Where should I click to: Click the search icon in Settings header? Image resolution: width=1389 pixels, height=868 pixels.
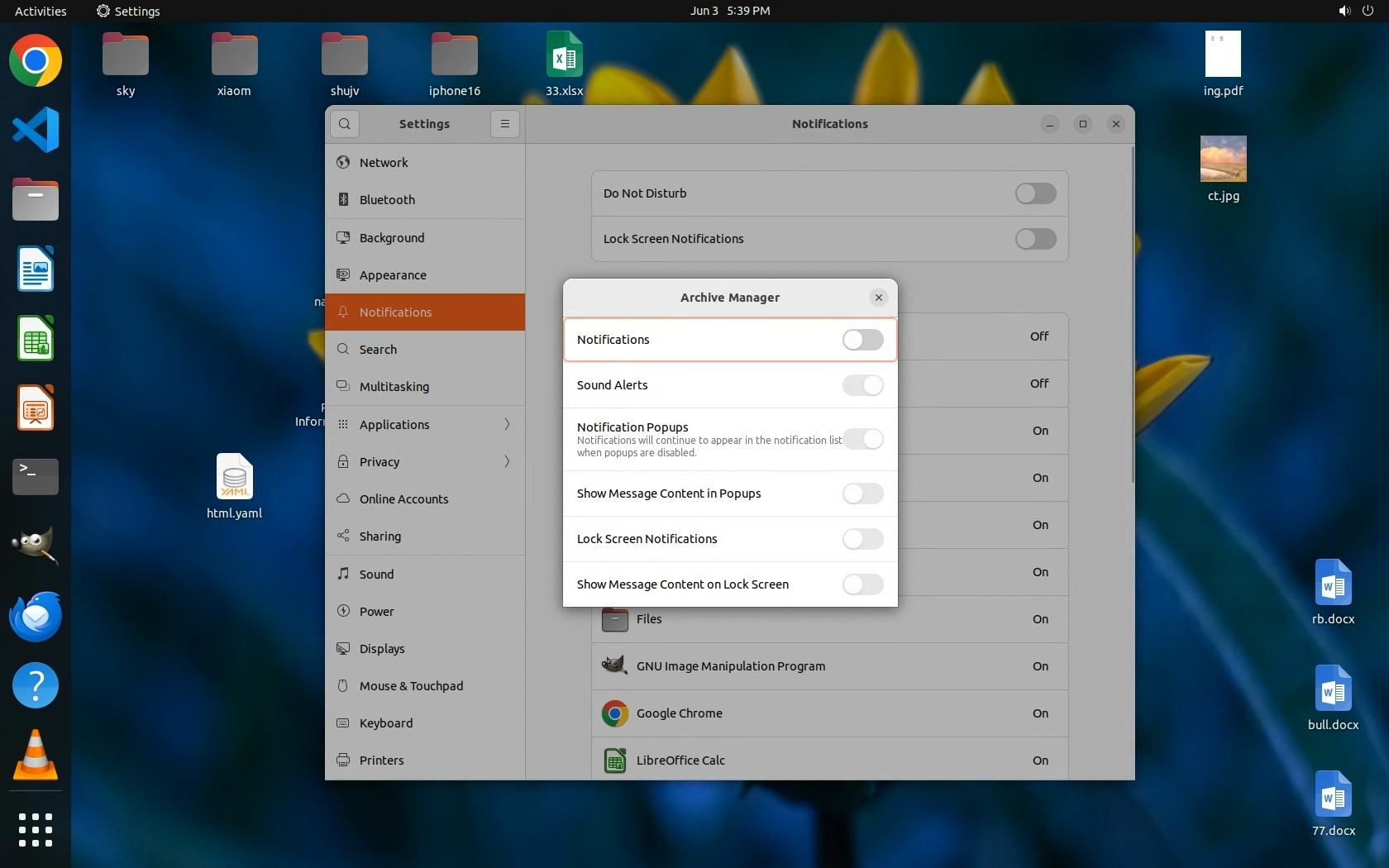345,124
